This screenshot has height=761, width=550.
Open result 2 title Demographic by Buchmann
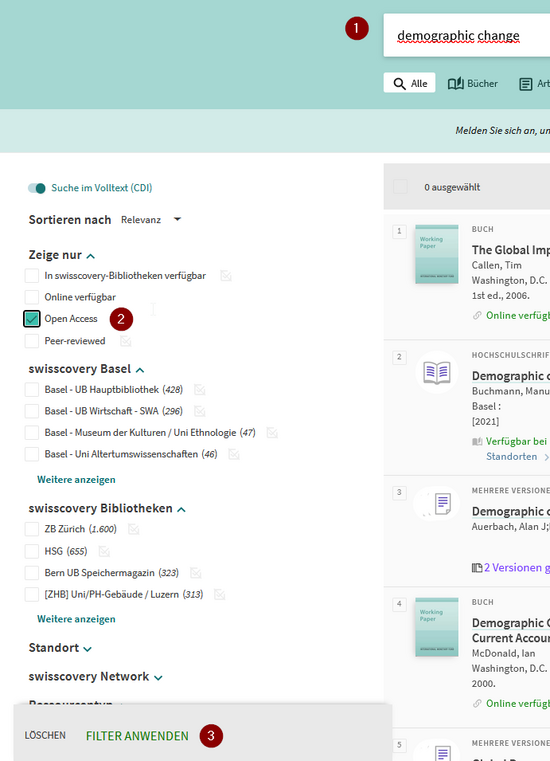pos(511,376)
